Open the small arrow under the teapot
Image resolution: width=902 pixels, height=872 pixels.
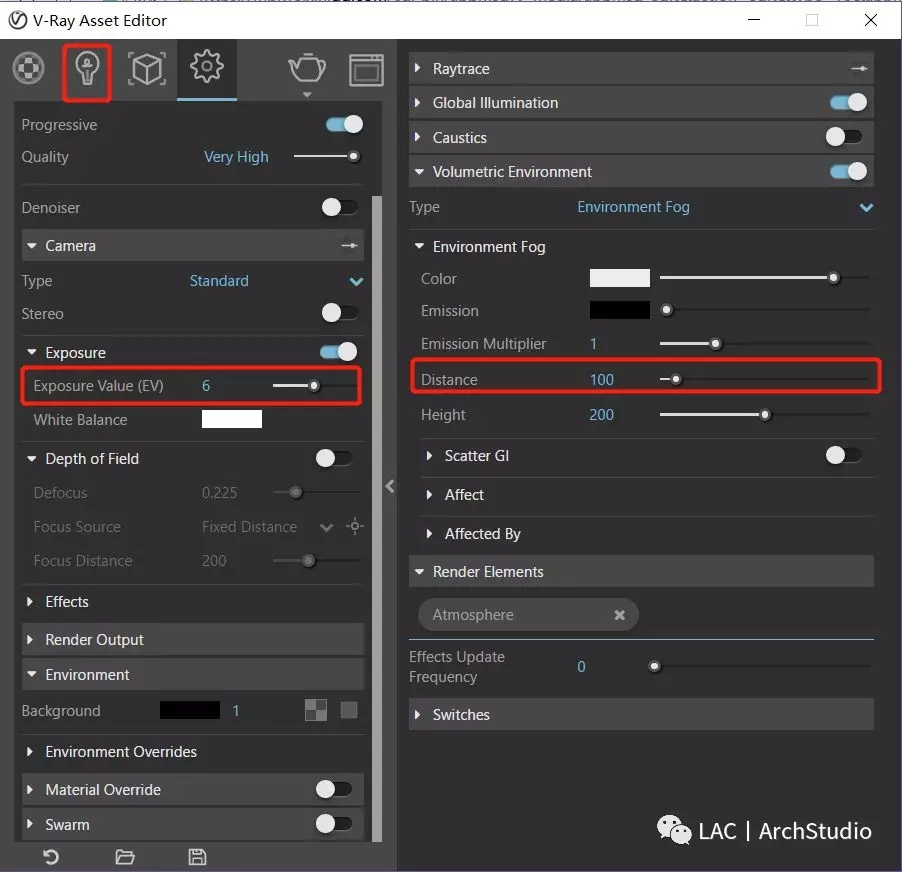pyautogui.click(x=307, y=94)
